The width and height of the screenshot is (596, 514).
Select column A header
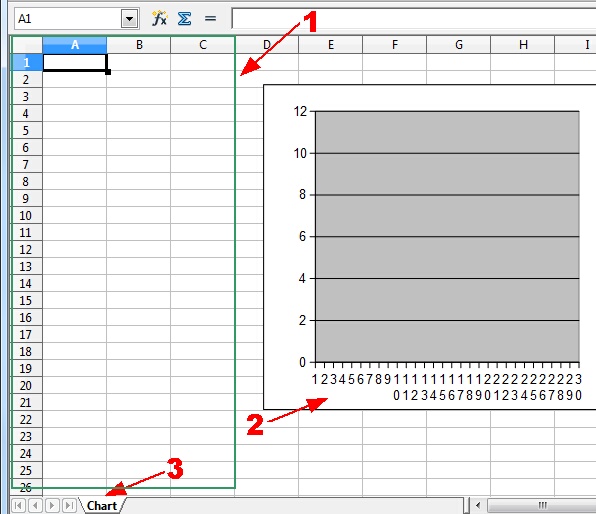point(75,45)
